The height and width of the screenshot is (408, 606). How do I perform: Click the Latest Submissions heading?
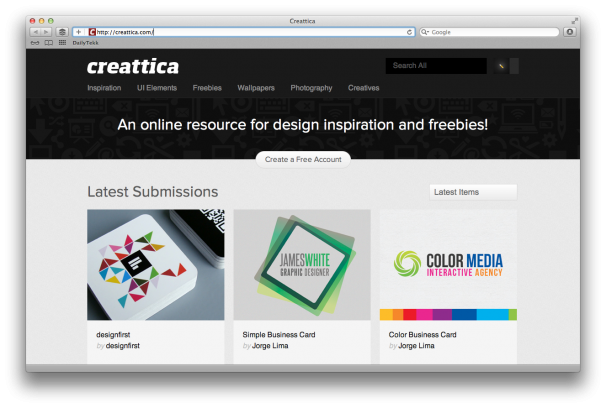click(153, 192)
